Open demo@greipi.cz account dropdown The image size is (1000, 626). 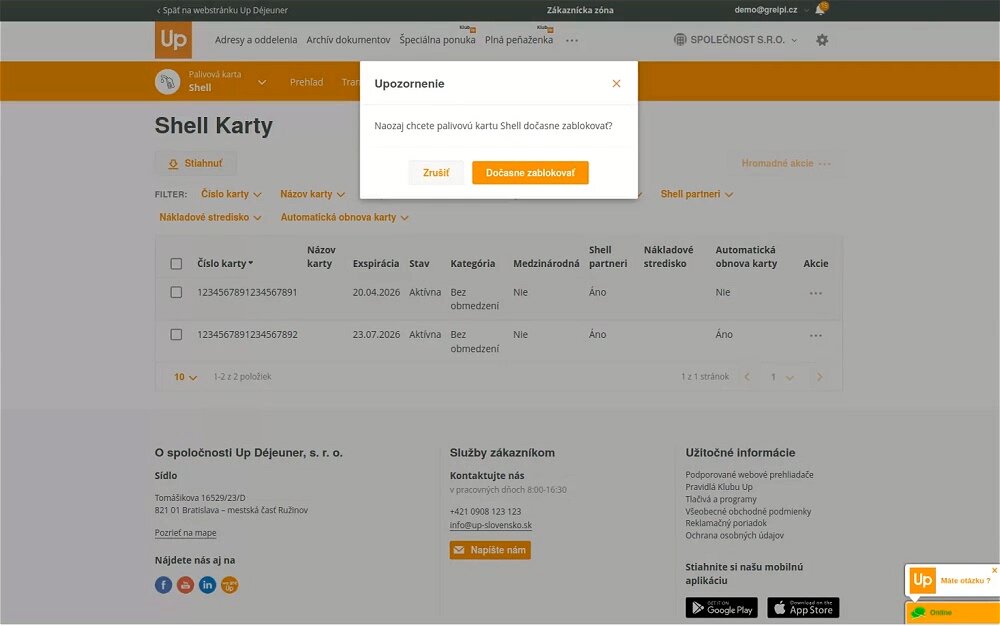point(771,10)
